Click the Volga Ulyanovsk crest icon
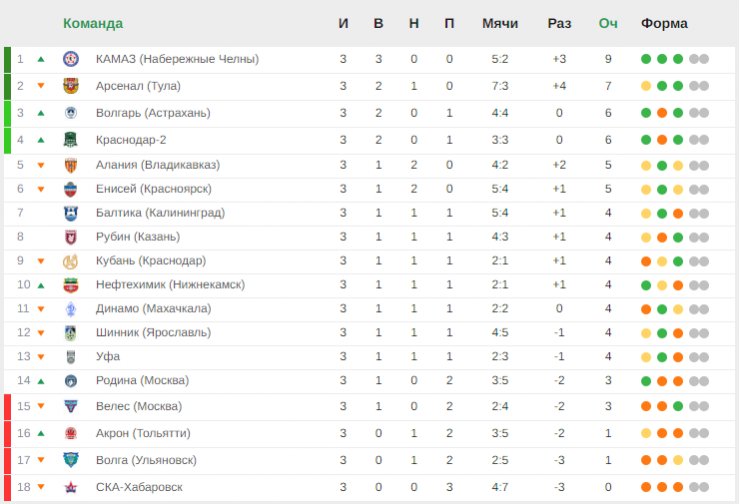Screen dimensions: 740x504 click(x=71, y=460)
